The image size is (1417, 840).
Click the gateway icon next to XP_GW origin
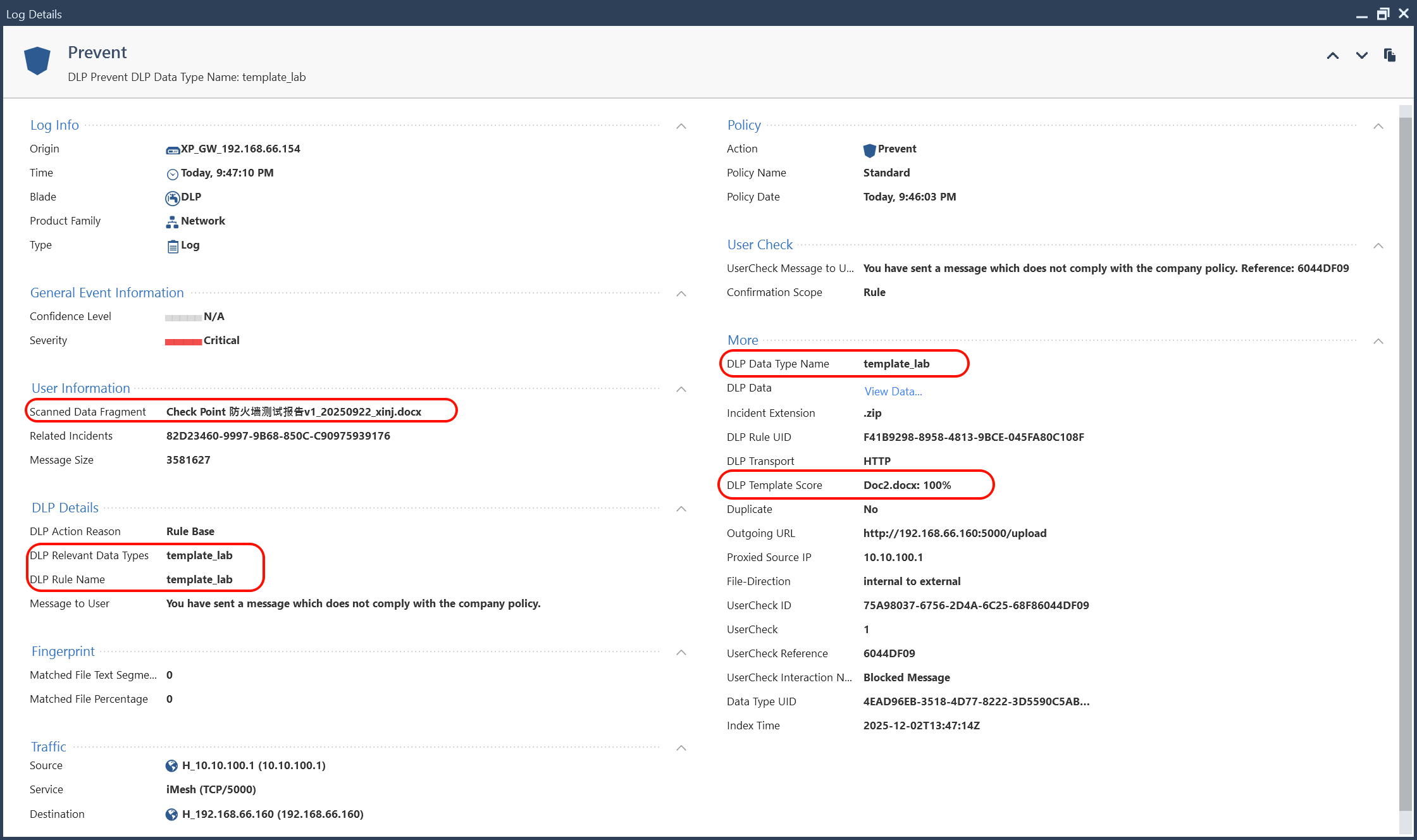[x=172, y=150]
